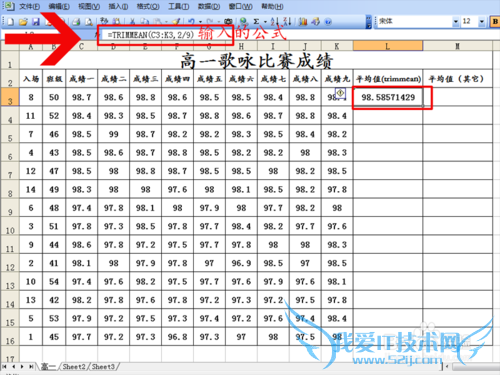This screenshot has width=500, height=375.
Task: Open the font name dropdown arrow
Action: 456,22
